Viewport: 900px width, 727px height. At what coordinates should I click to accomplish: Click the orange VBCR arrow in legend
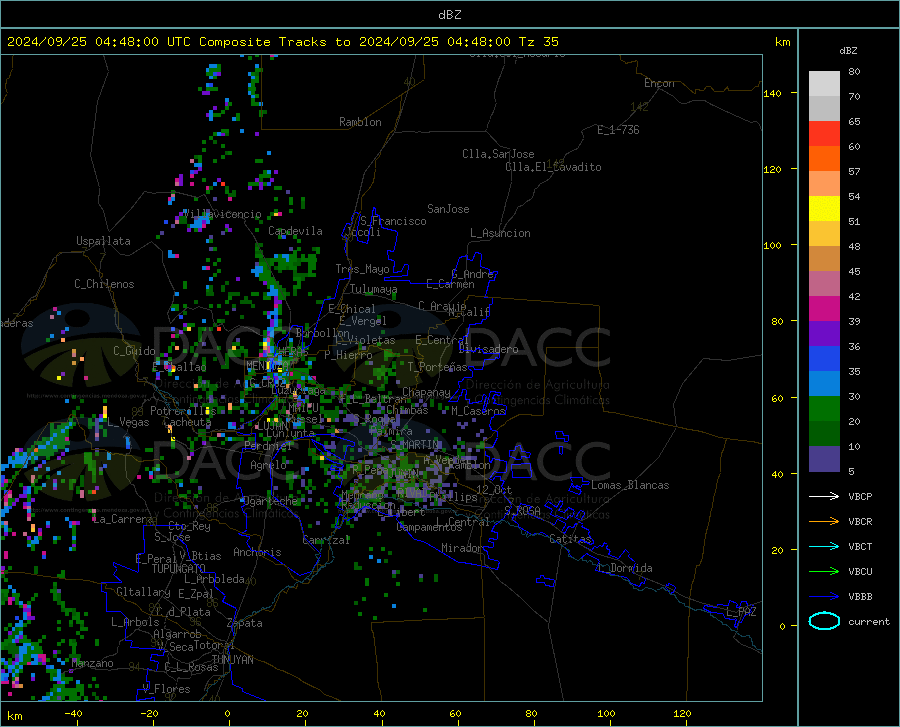point(824,522)
